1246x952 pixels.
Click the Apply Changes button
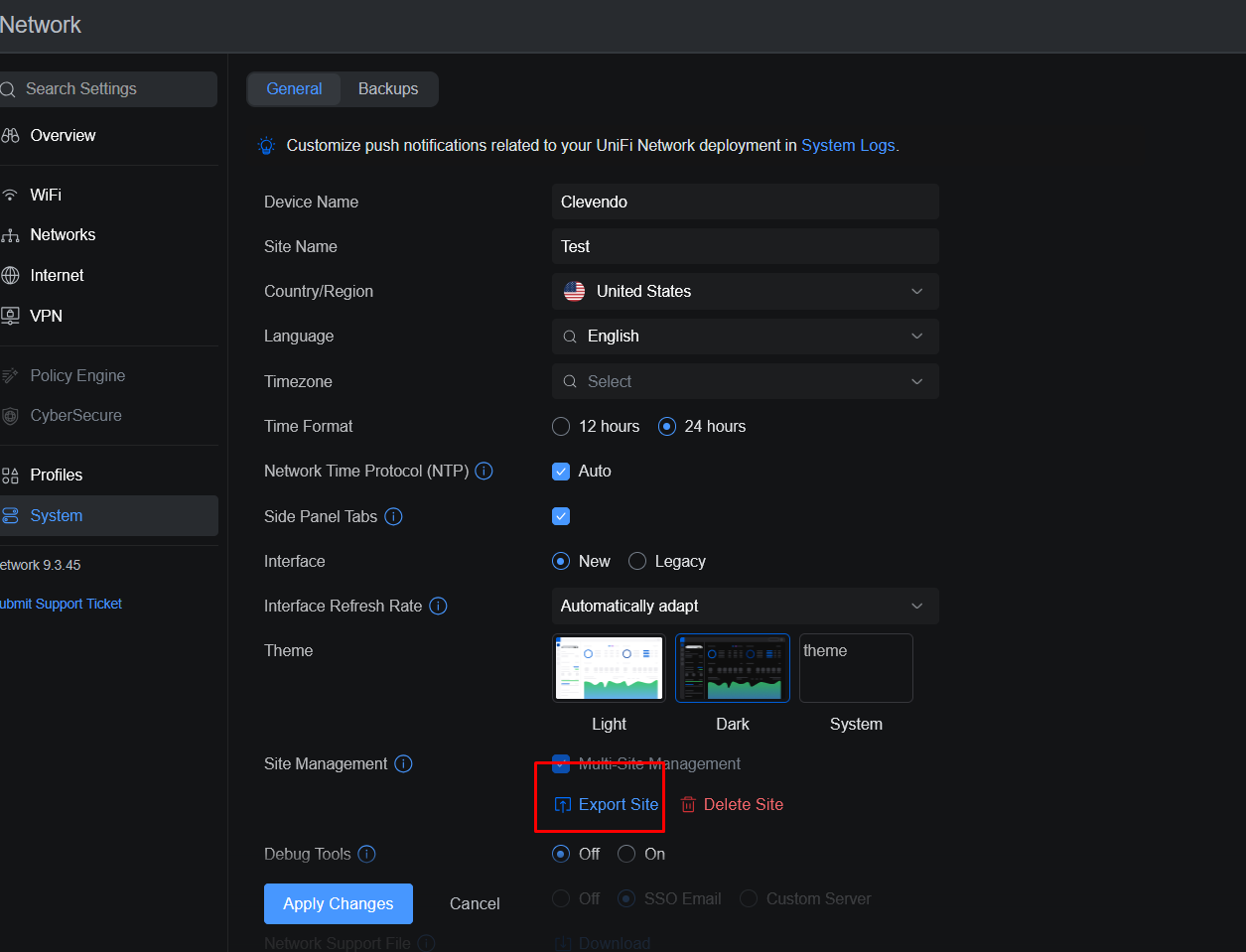339,903
